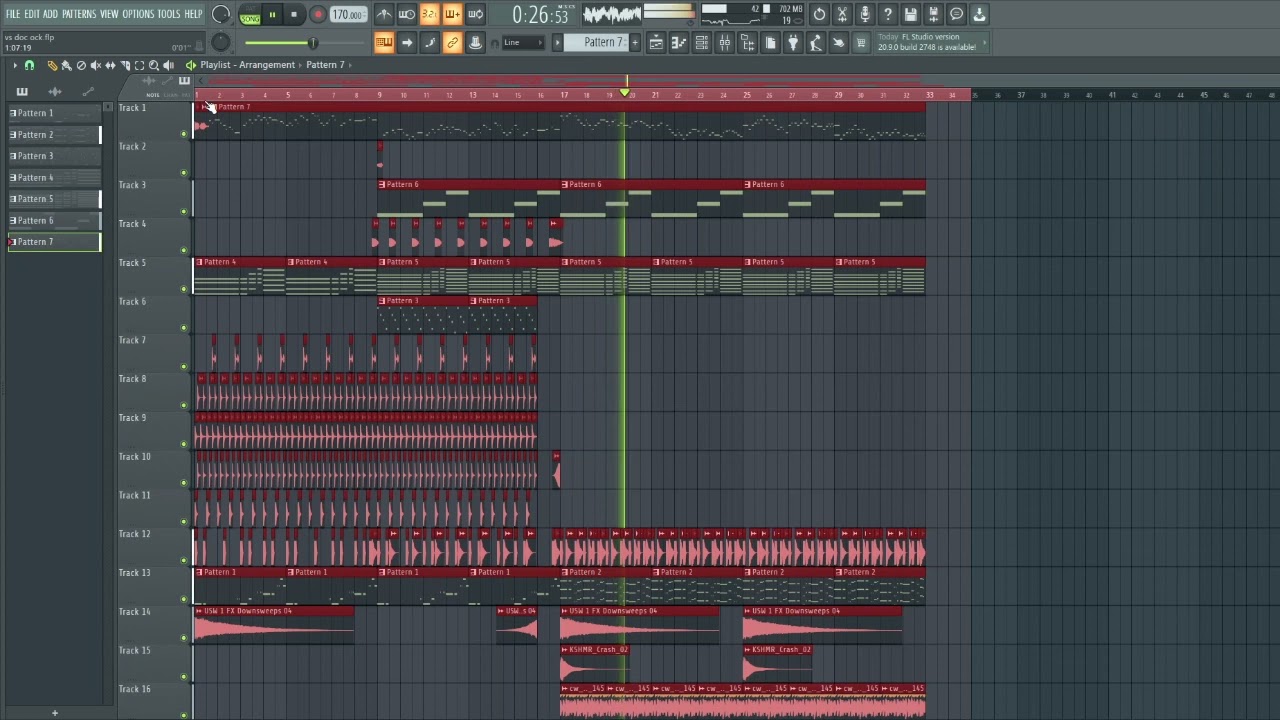Image resolution: width=1280 pixels, height=720 pixels.
Task: Select the playlist Slice tool
Action: click(125, 65)
